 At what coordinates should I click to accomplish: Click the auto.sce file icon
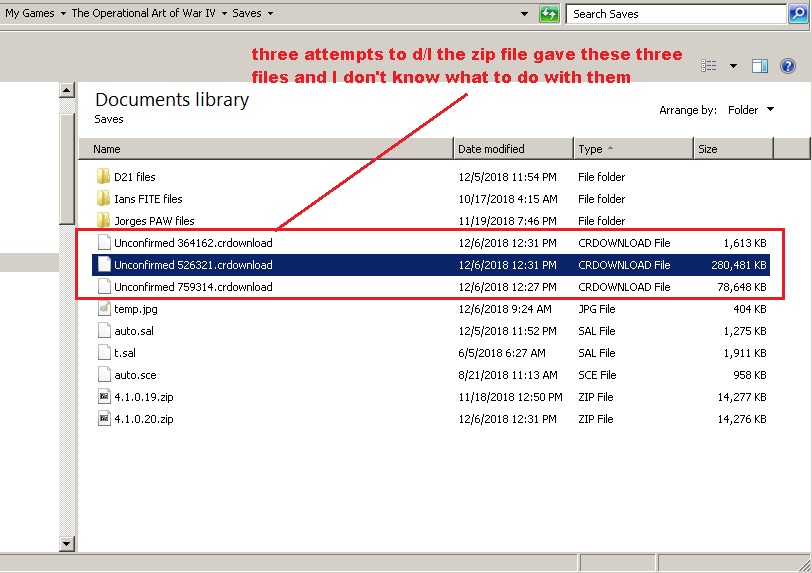pos(104,375)
